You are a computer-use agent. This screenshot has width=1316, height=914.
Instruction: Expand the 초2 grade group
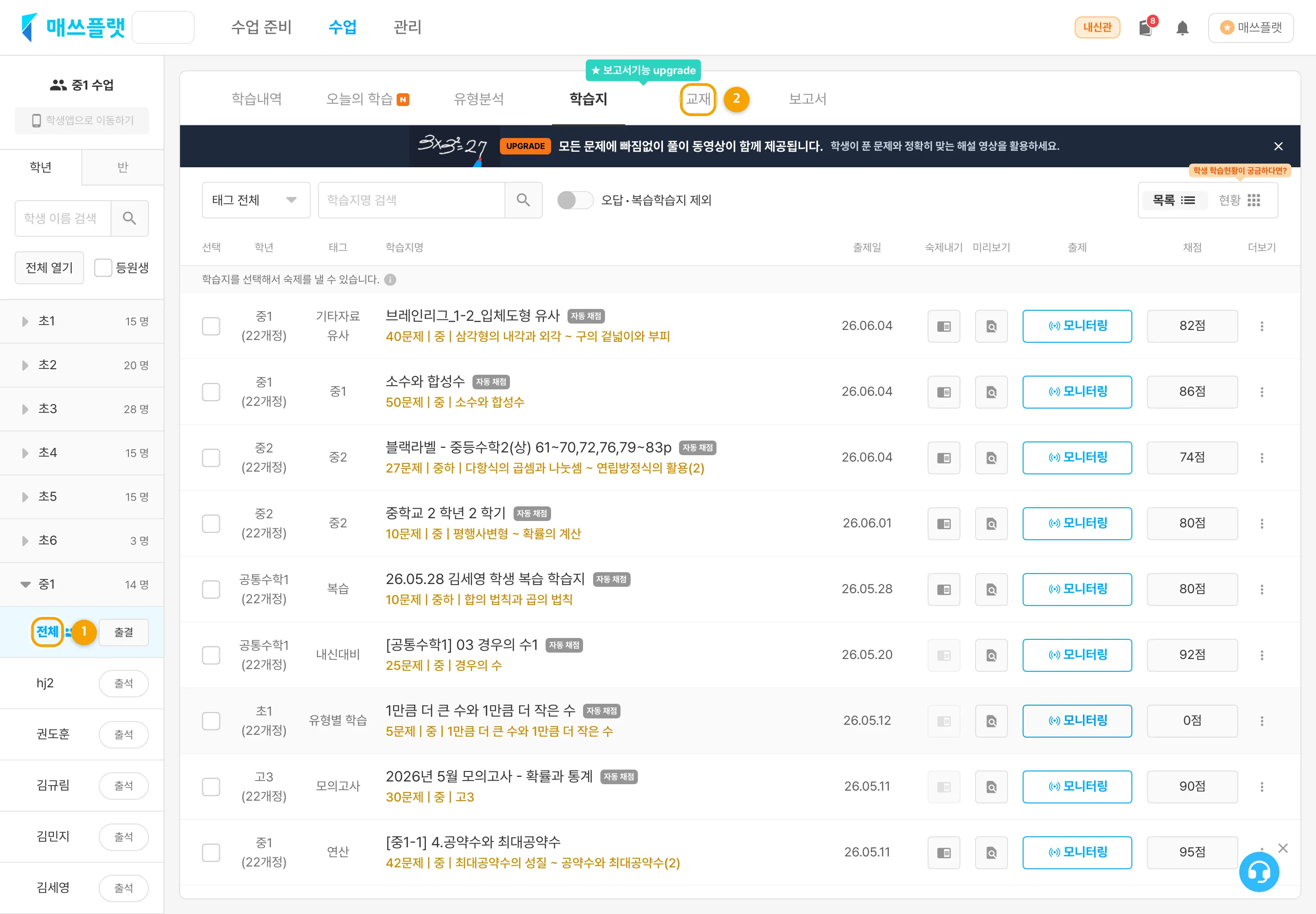[82, 365]
